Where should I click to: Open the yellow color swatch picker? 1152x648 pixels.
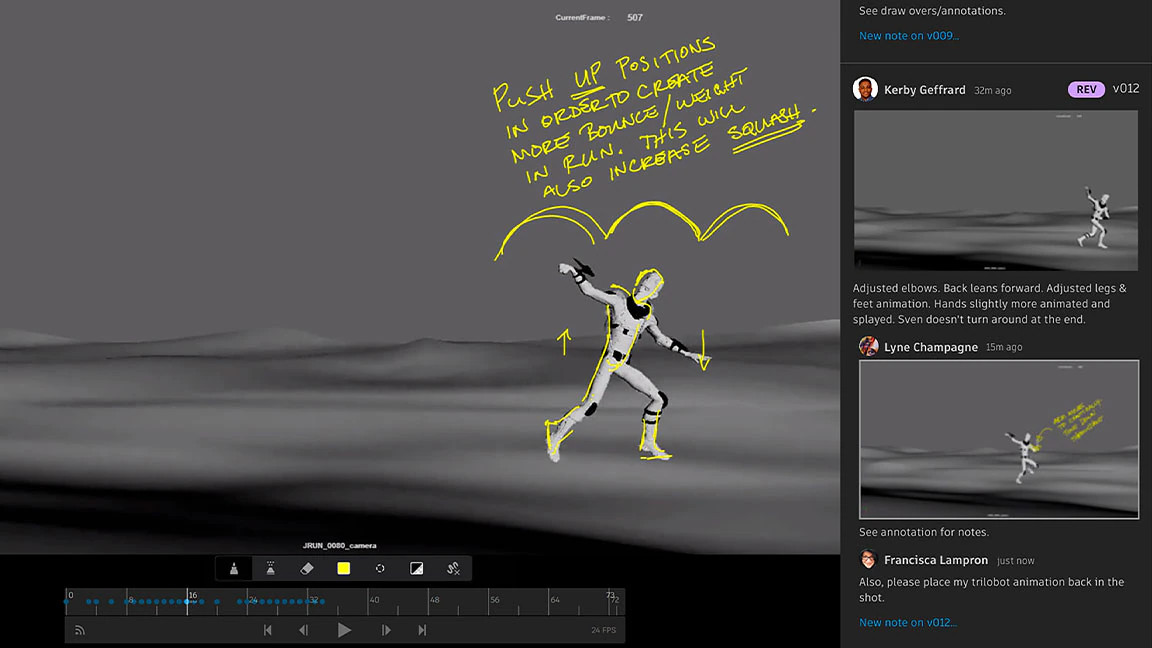pos(343,569)
